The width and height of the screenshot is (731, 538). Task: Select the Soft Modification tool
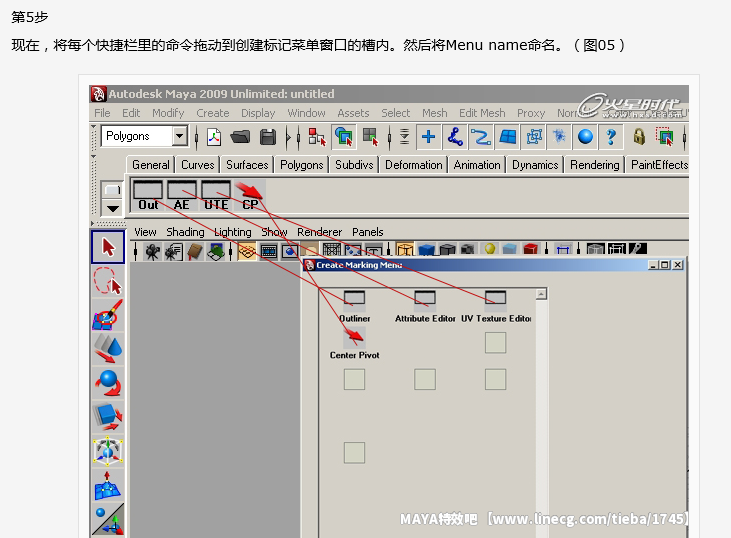(108, 485)
